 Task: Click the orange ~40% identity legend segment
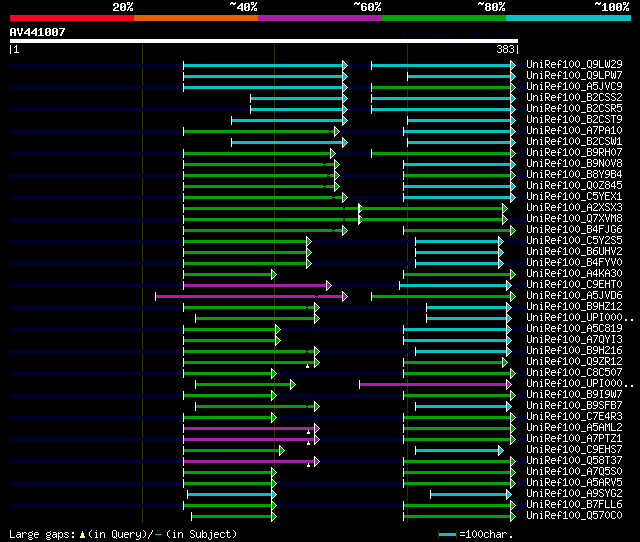click(196, 18)
